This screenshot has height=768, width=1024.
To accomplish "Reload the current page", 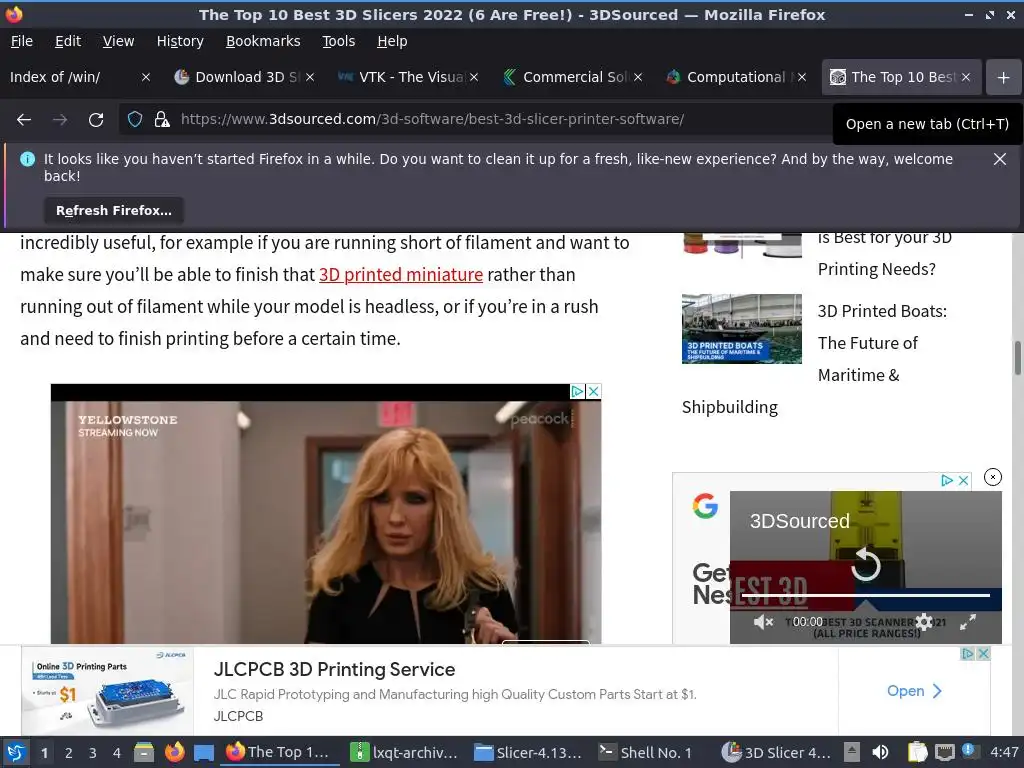I will tap(96, 120).
